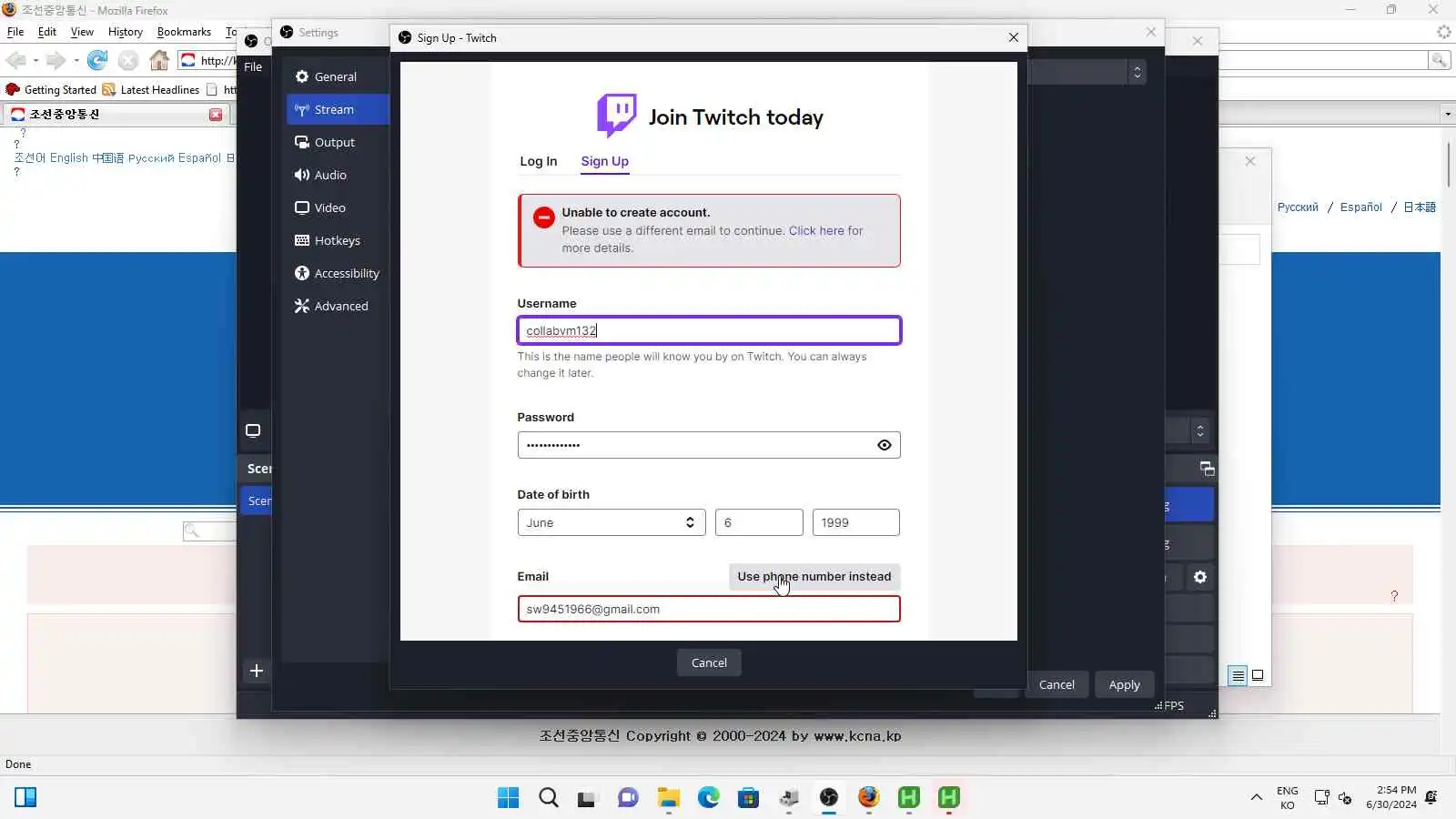Show hidden system tray icons chevron
Viewport: 1456px width, 819px height.
pos(1256,797)
